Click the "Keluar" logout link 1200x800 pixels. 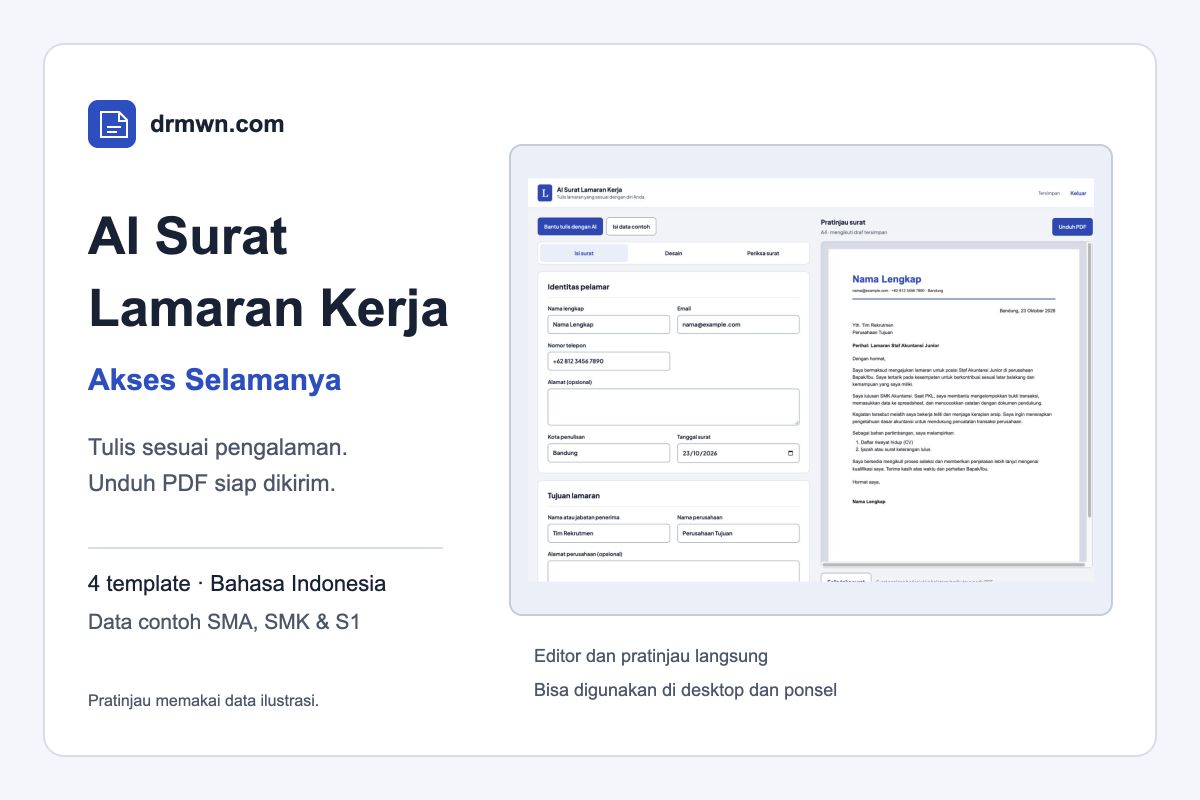tap(1078, 193)
